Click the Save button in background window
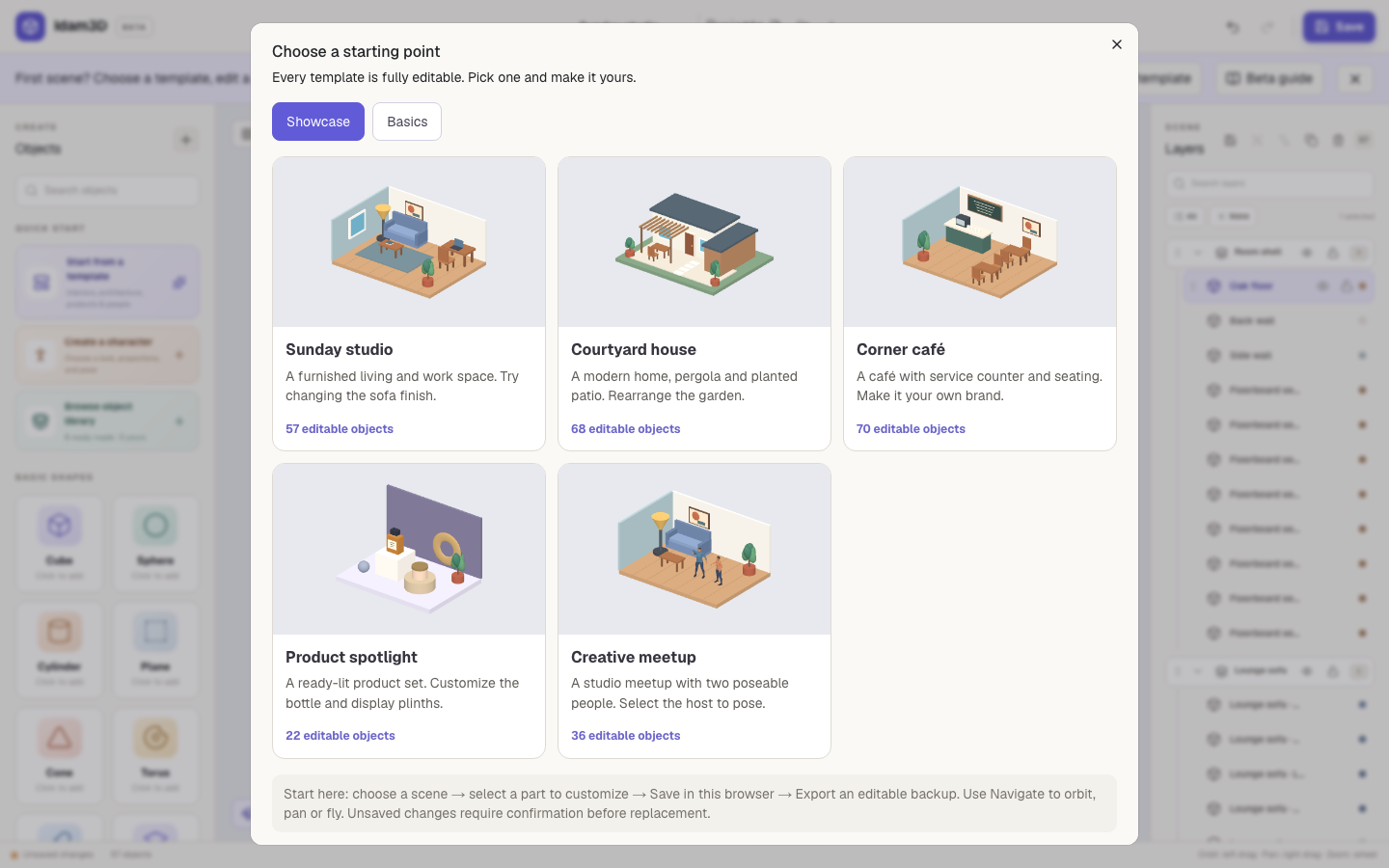Screen dimensions: 1389x868 click(1339, 27)
